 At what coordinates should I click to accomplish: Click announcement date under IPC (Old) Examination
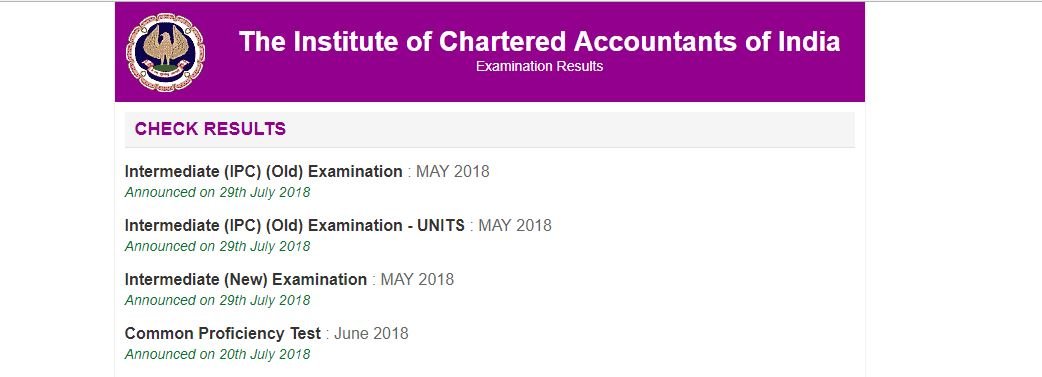217,193
